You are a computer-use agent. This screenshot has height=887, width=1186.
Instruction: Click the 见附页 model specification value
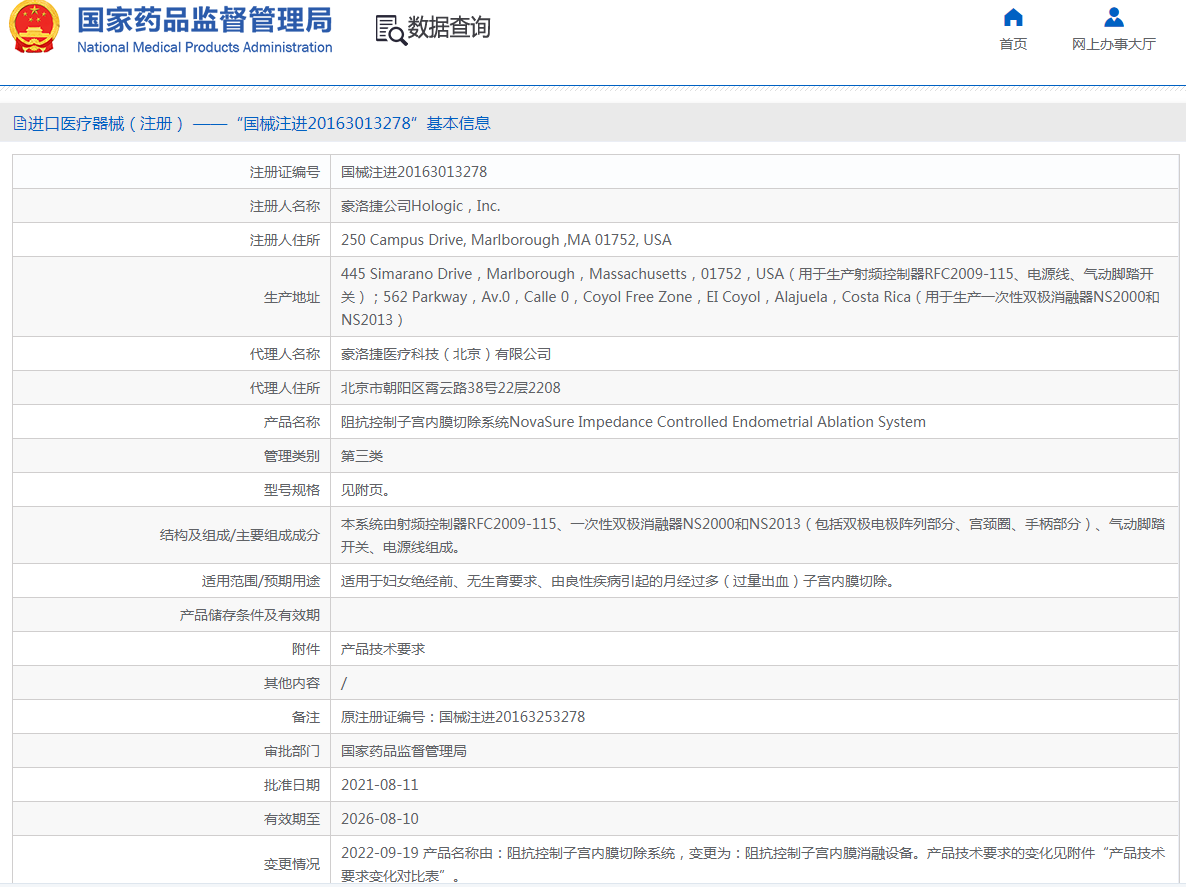click(x=365, y=490)
